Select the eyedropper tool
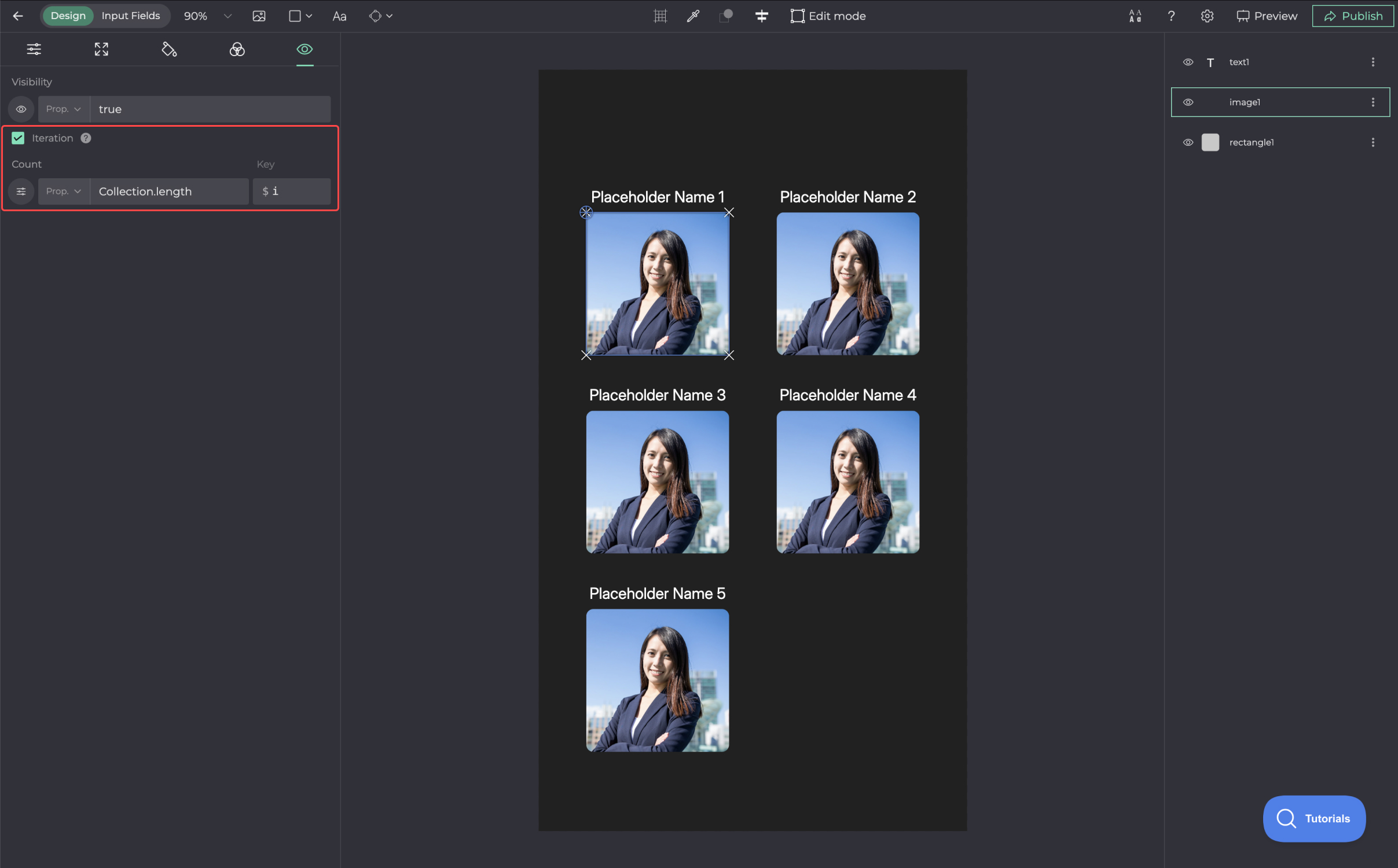This screenshot has height=868, width=1398. pos(693,16)
